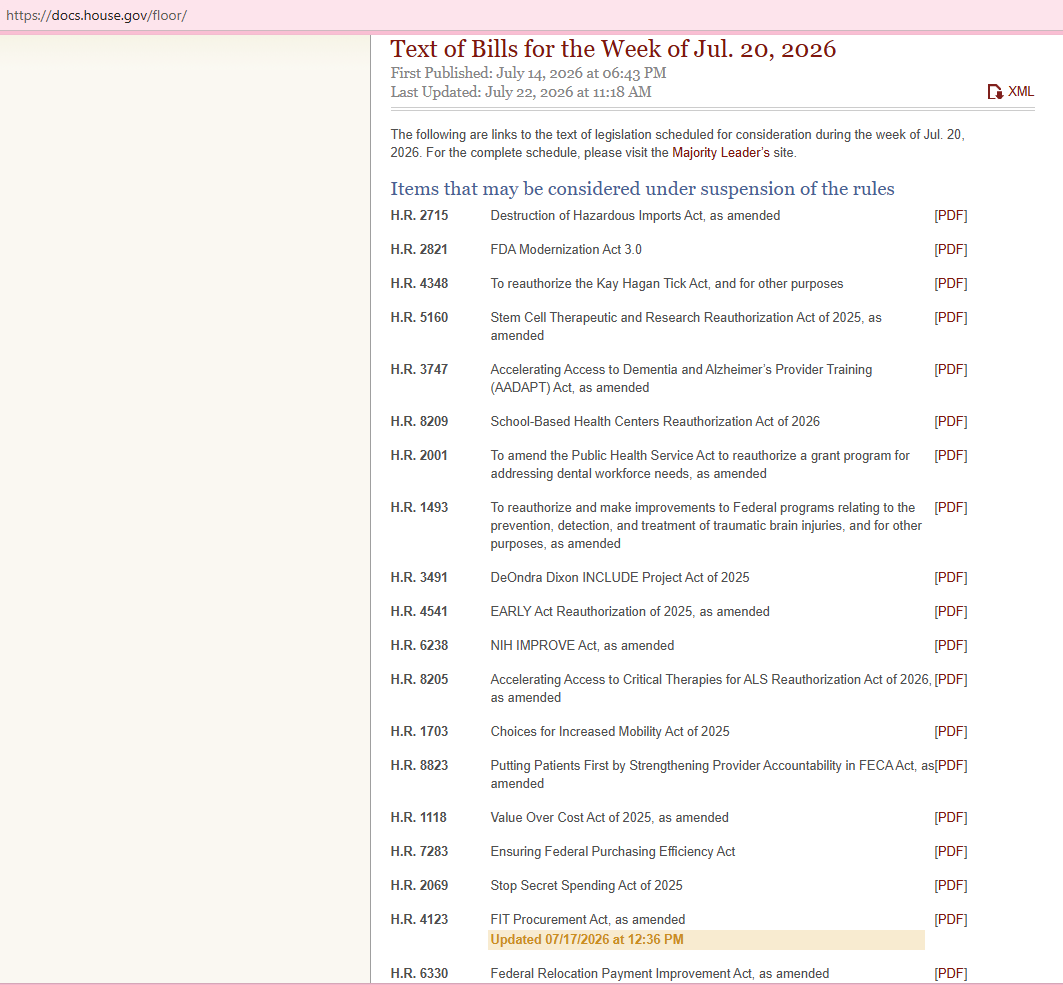Open PDF for H.R. 7283 Federal Purchasing Efficiency Act
1063x985 pixels.
click(x=950, y=851)
